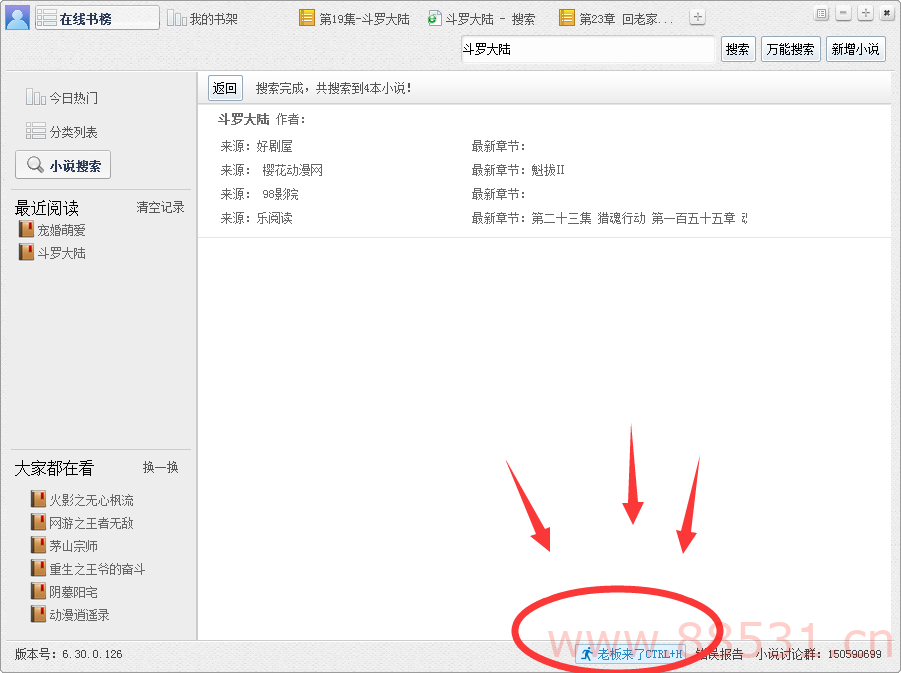901x673 pixels.
Task: Switch to 第23章 回老家 tab
Action: click(x=616, y=19)
